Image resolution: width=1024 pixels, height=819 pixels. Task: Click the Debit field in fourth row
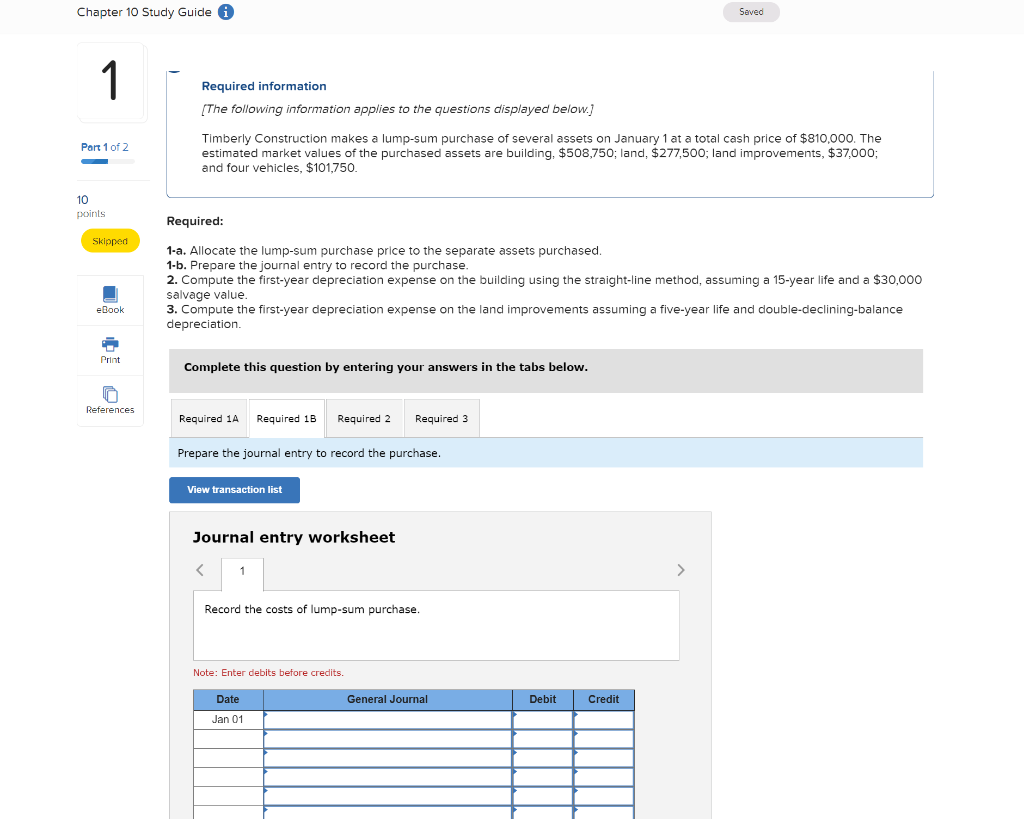pos(543,777)
